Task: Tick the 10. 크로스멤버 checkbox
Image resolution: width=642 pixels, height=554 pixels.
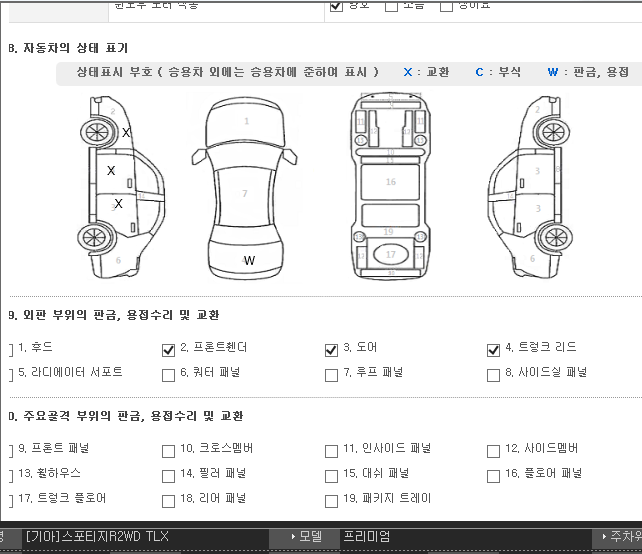Action: pyautogui.click(x=168, y=451)
